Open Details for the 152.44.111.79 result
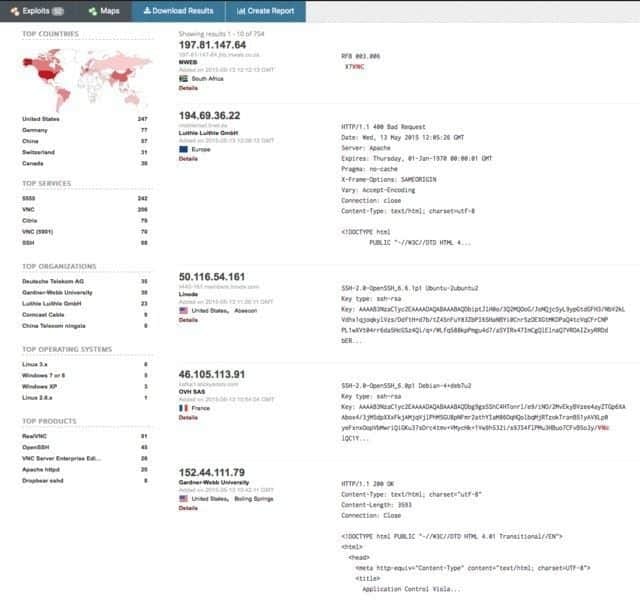 coord(188,508)
